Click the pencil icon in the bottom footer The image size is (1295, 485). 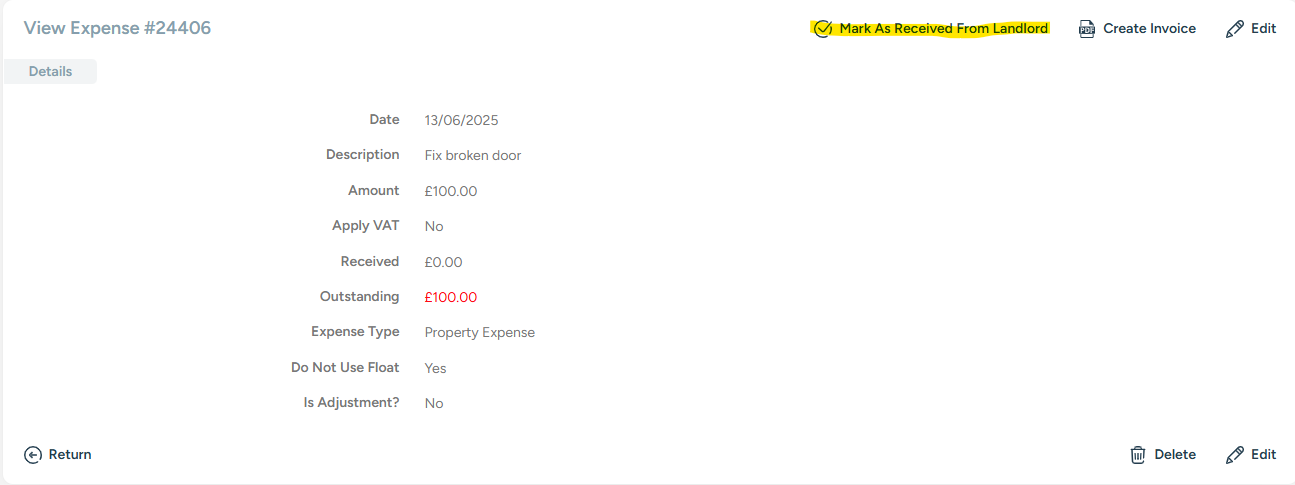coord(1235,455)
